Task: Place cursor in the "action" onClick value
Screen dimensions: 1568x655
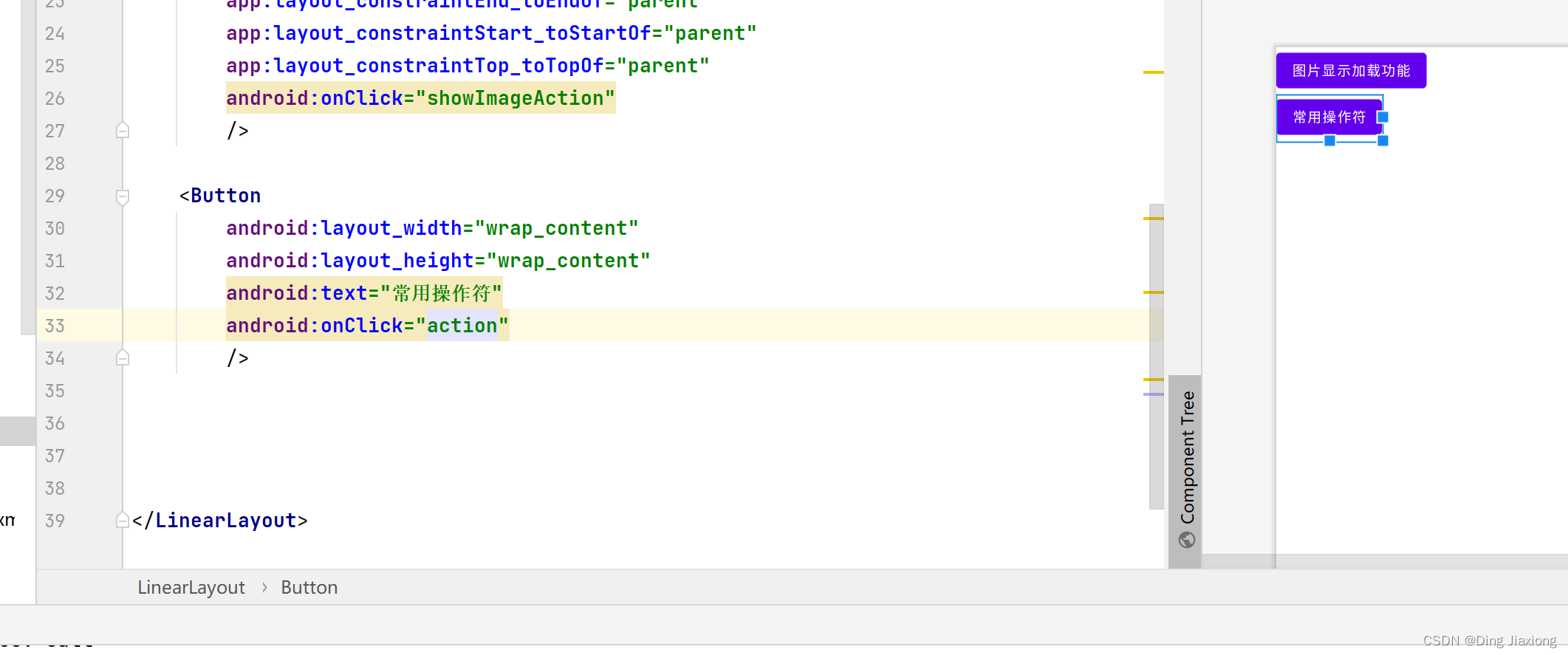Action: (462, 326)
